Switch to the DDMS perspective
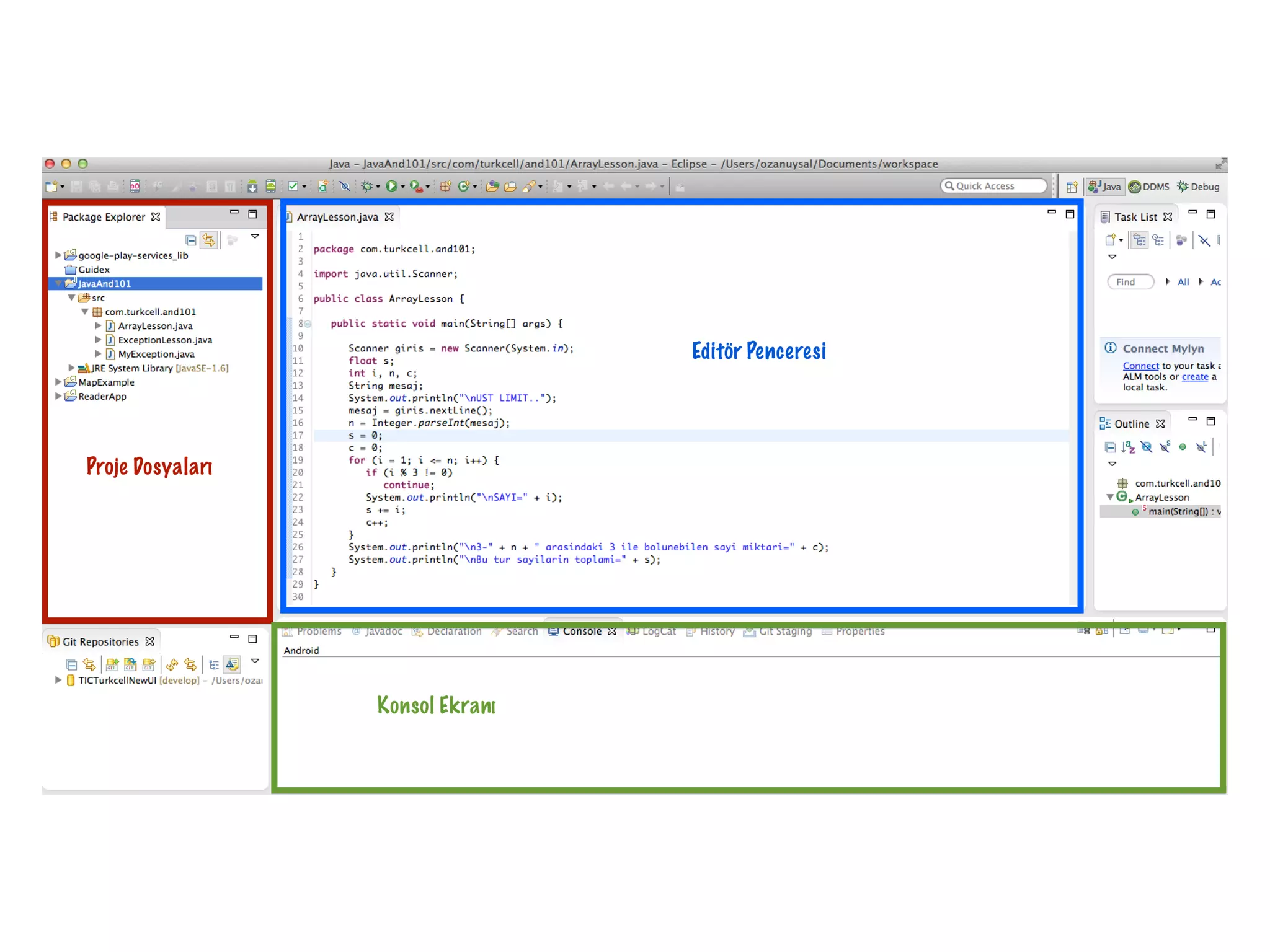Screen dimensions: 1270x952 pyautogui.click(x=1149, y=187)
